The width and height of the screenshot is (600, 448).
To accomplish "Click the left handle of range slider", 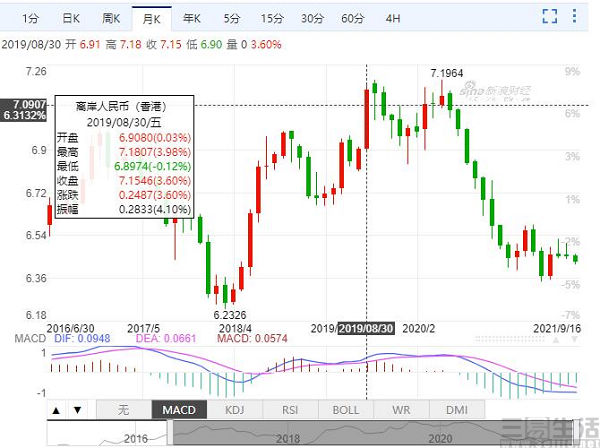I will pos(170,433).
